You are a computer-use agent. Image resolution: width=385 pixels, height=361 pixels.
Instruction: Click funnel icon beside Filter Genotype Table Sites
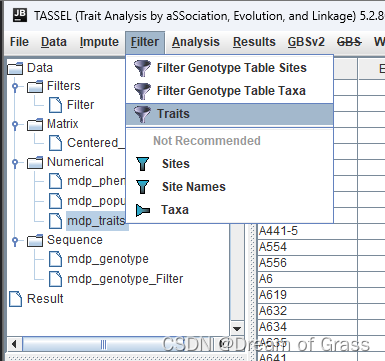pos(142,68)
